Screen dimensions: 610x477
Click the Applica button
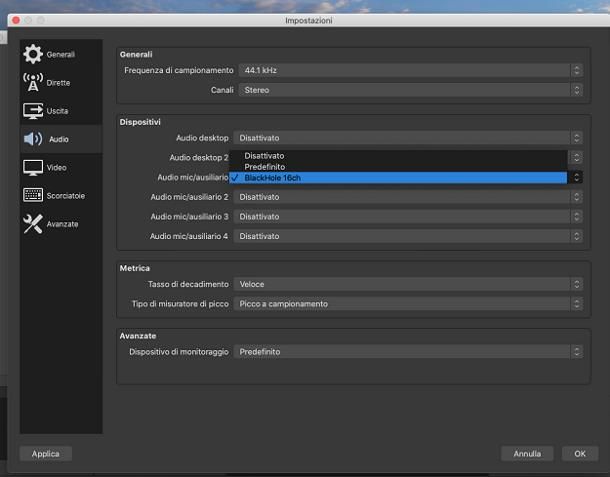[46, 454]
